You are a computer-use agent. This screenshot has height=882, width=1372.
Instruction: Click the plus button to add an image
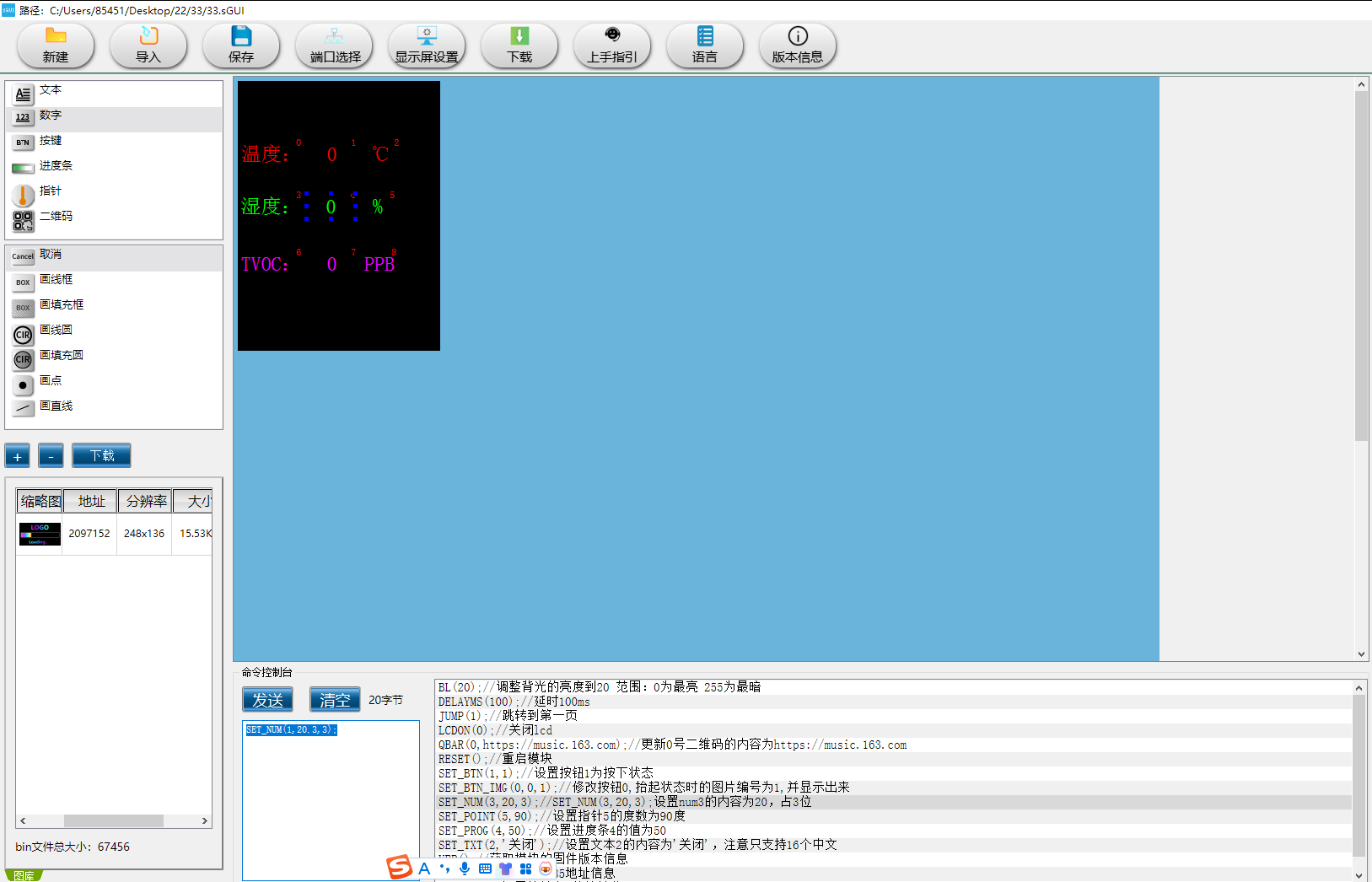click(x=18, y=456)
